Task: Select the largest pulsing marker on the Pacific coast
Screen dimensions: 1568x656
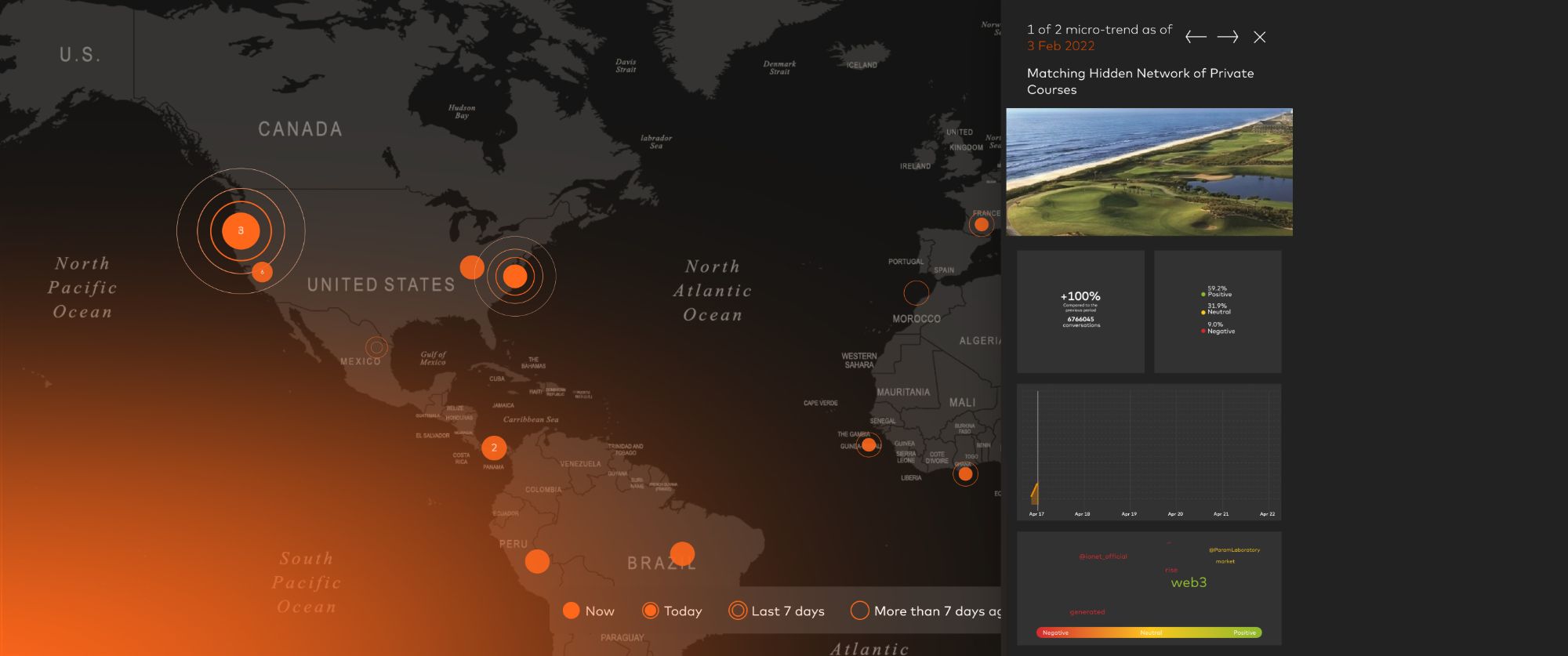Action: click(241, 230)
